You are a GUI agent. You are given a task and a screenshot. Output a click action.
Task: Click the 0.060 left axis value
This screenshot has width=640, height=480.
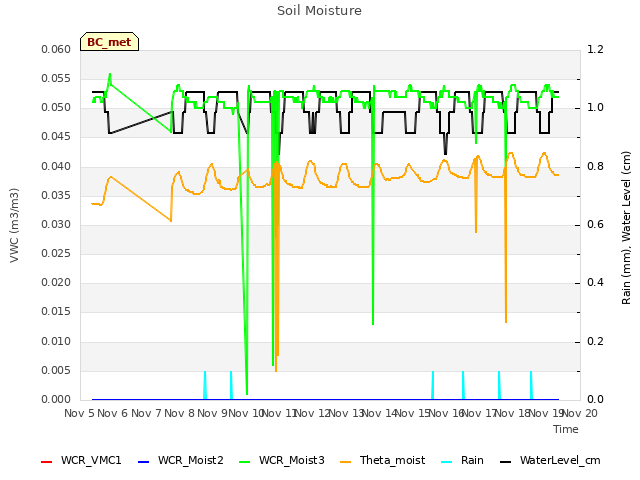56,49
